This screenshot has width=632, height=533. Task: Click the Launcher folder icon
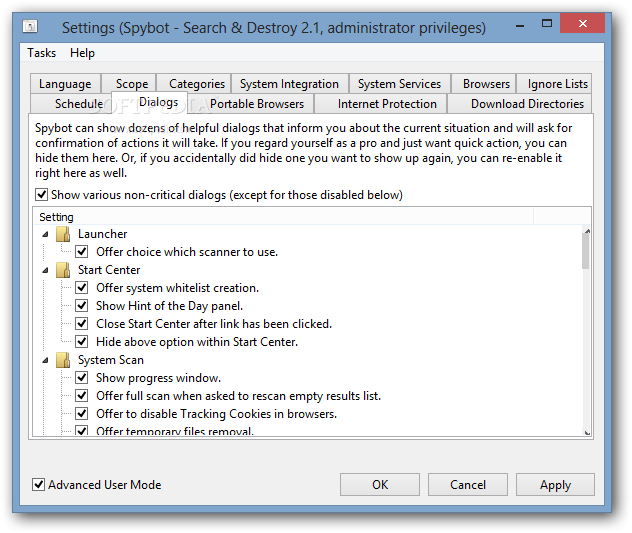pyautogui.click(x=63, y=234)
